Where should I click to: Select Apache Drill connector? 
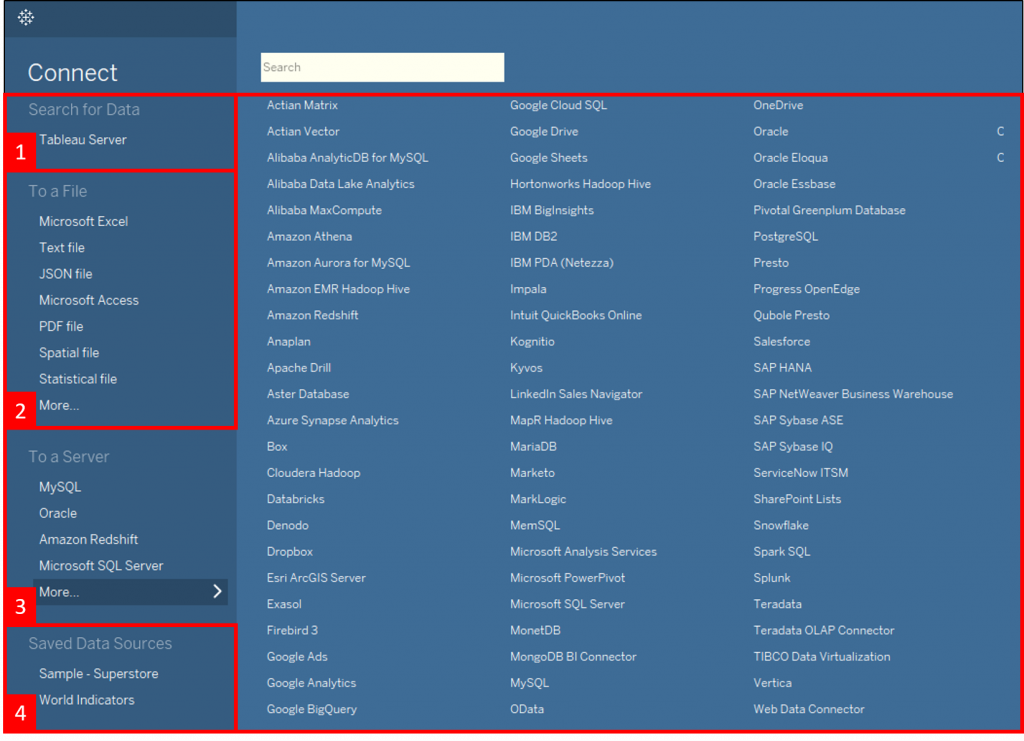(x=298, y=368)
